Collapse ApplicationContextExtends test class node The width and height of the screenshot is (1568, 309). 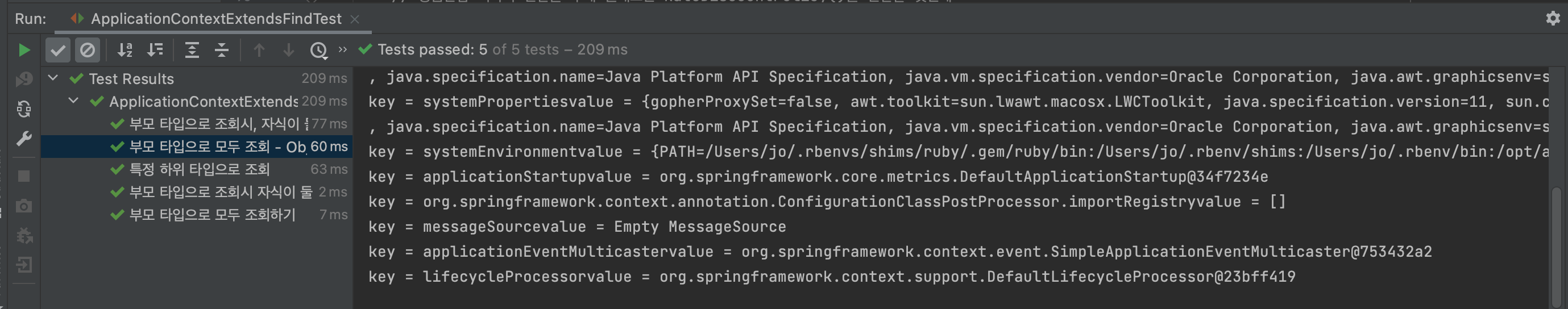[x=73, y=101]
